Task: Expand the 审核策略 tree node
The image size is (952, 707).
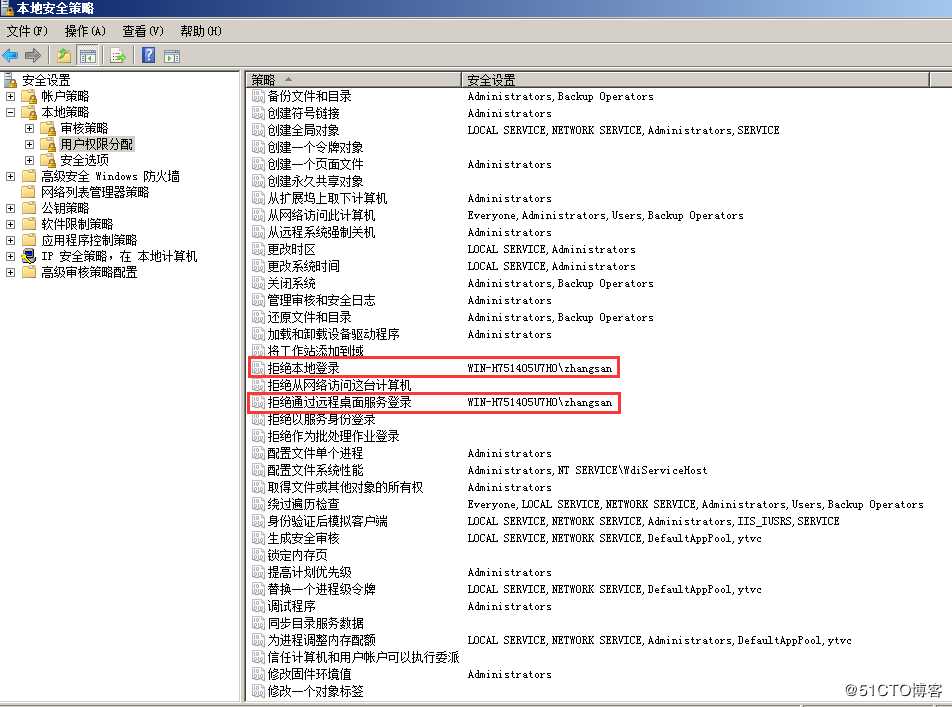Action: coord(29,128)
